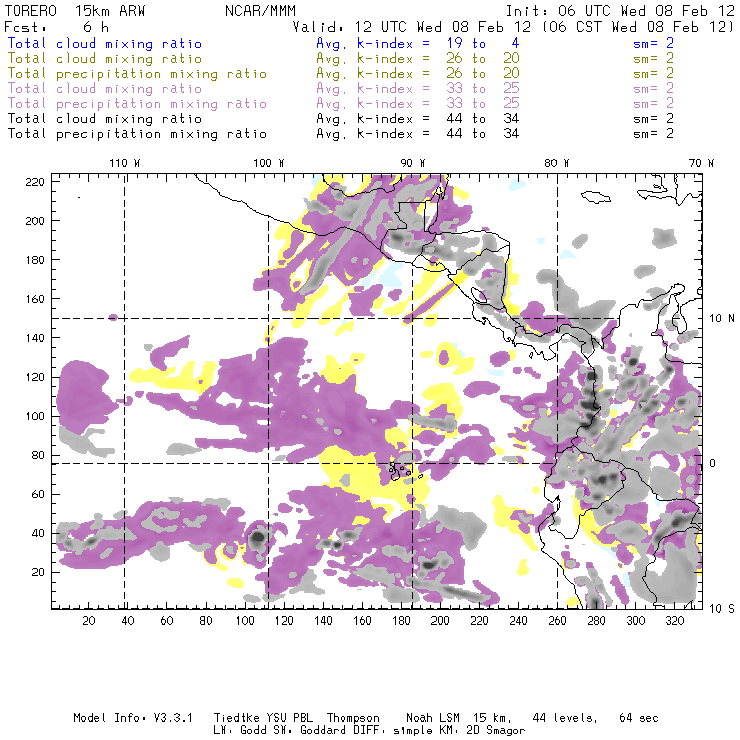Image resolution: width=740 pixels, height=740 pixels.
Task: Select the "100" vertical axis tick label
Action: click(x=35, y=416)
